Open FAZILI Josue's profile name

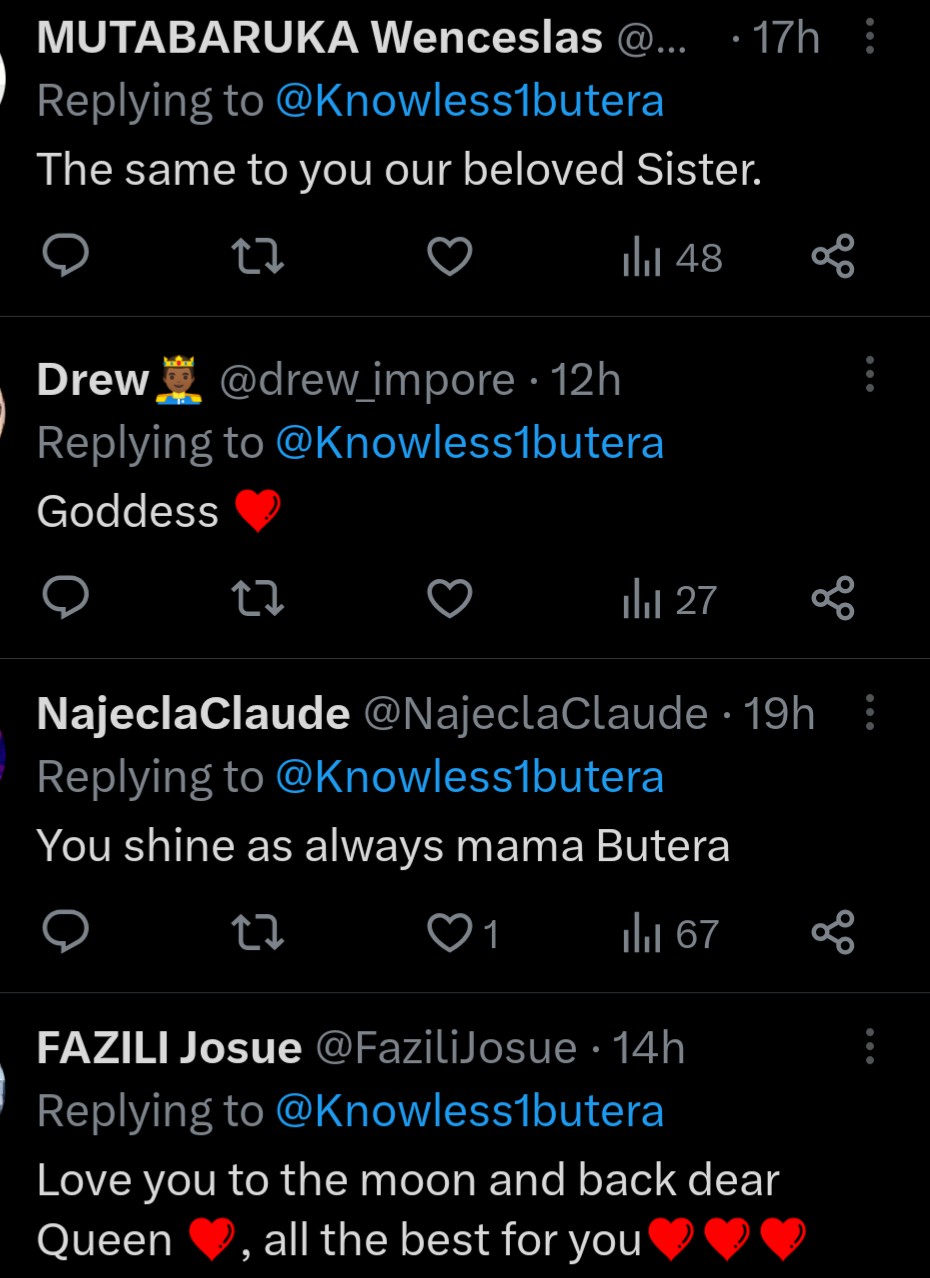click(x=169, y=1048)
